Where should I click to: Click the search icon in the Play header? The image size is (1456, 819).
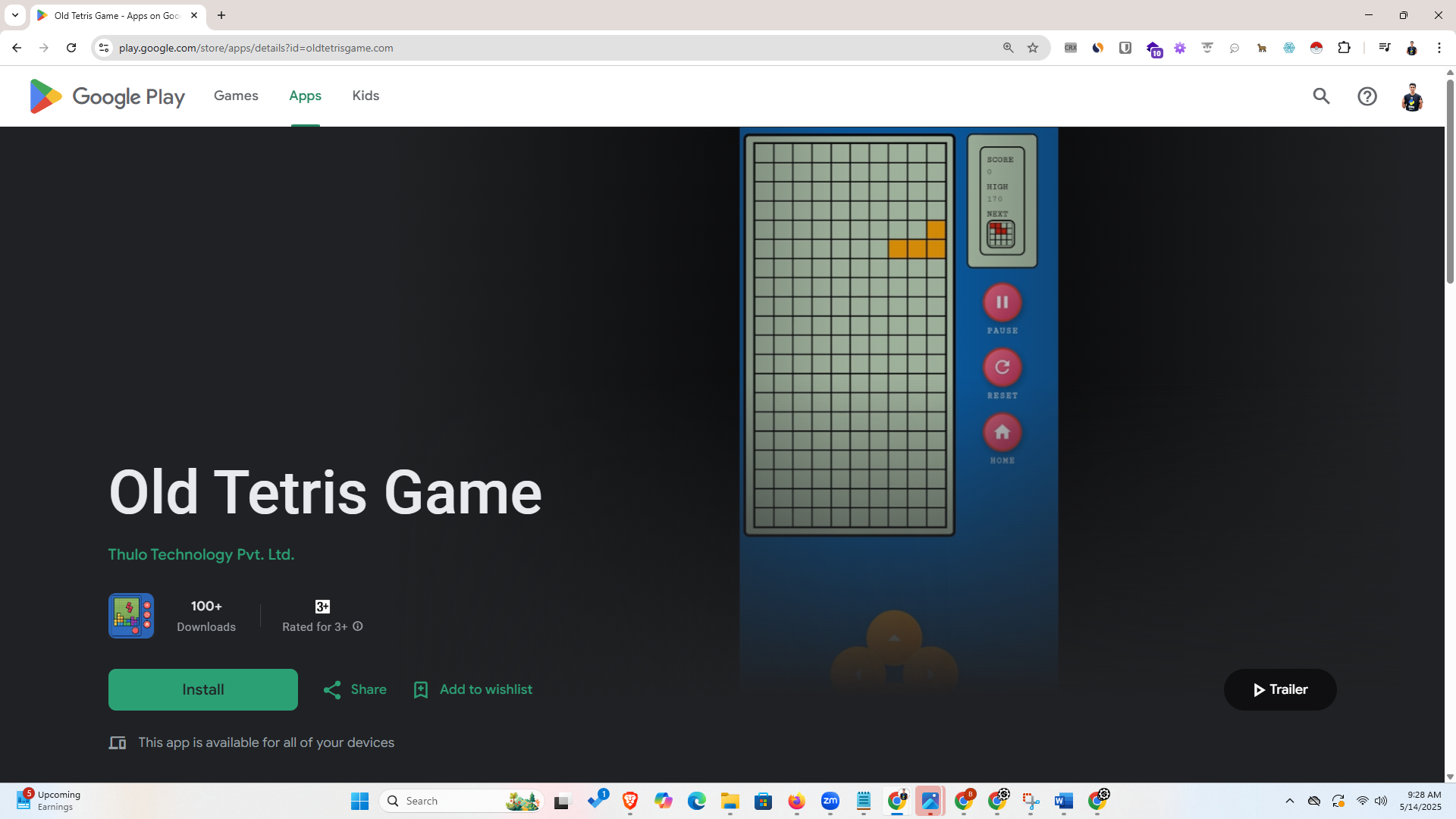tap(1321, 96)
